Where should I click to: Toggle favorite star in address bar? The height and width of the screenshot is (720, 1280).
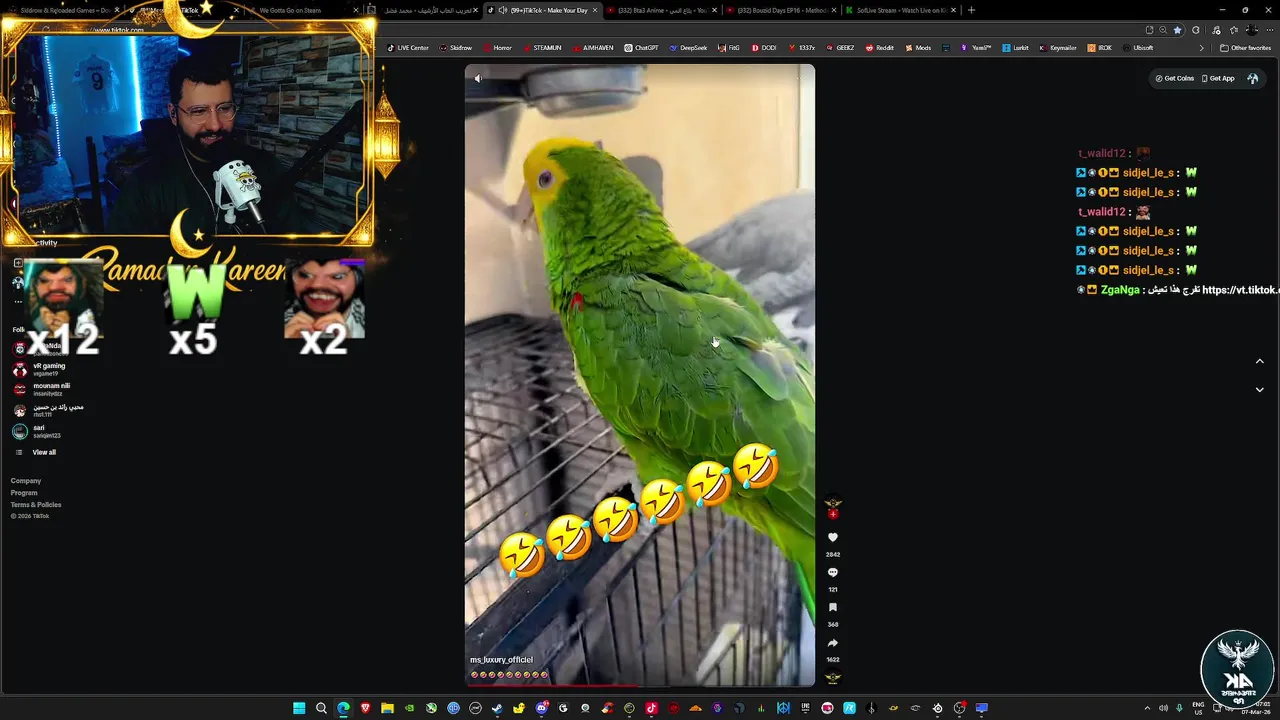[1177, 30]
